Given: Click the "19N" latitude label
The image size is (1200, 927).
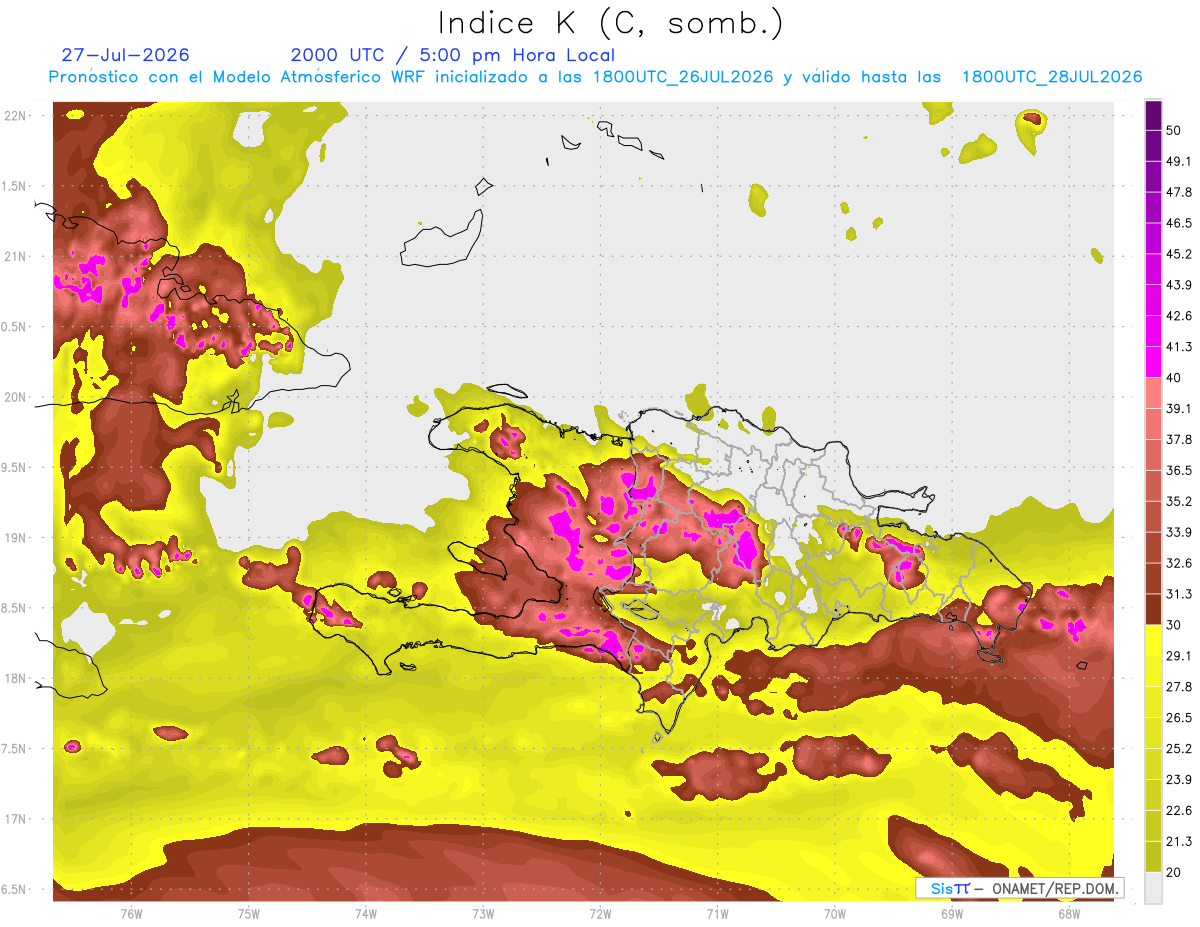Looking at the screenshot, I should [17, 538].
